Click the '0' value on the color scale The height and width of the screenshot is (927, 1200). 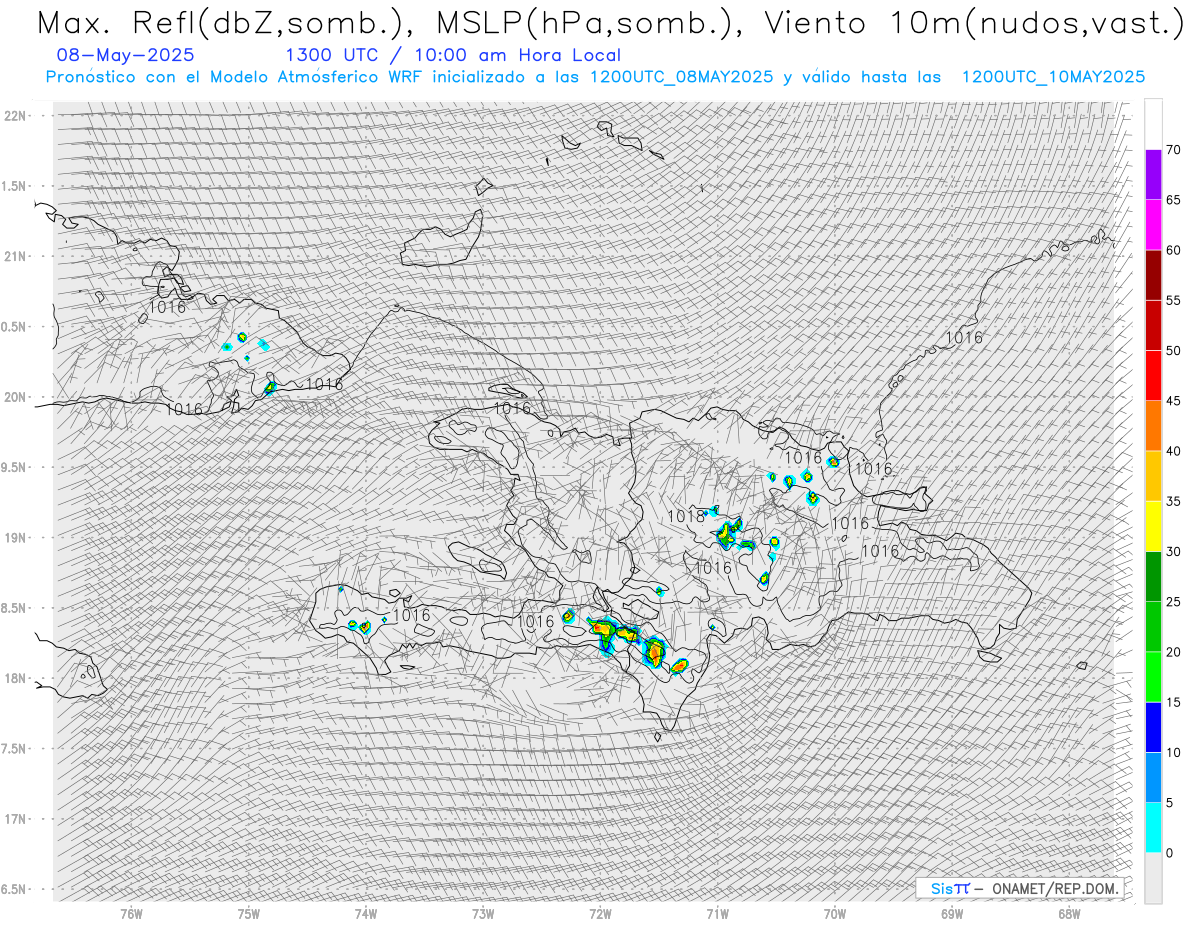tap(1169, 853)
